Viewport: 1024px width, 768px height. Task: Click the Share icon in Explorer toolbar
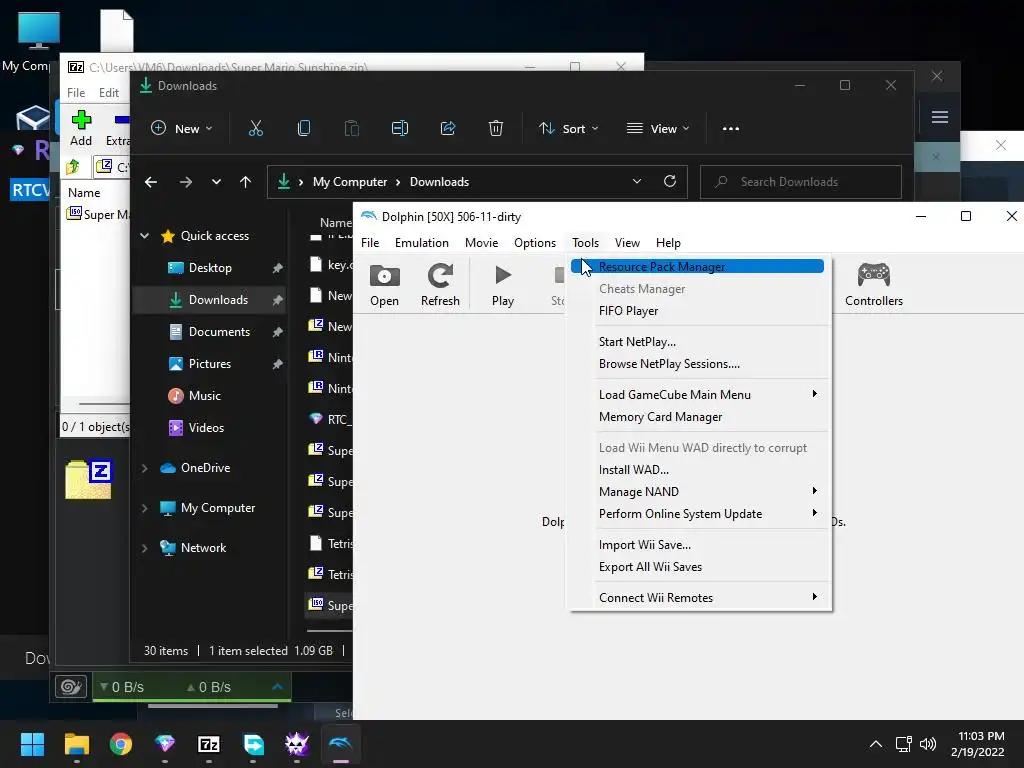(448, 129)
